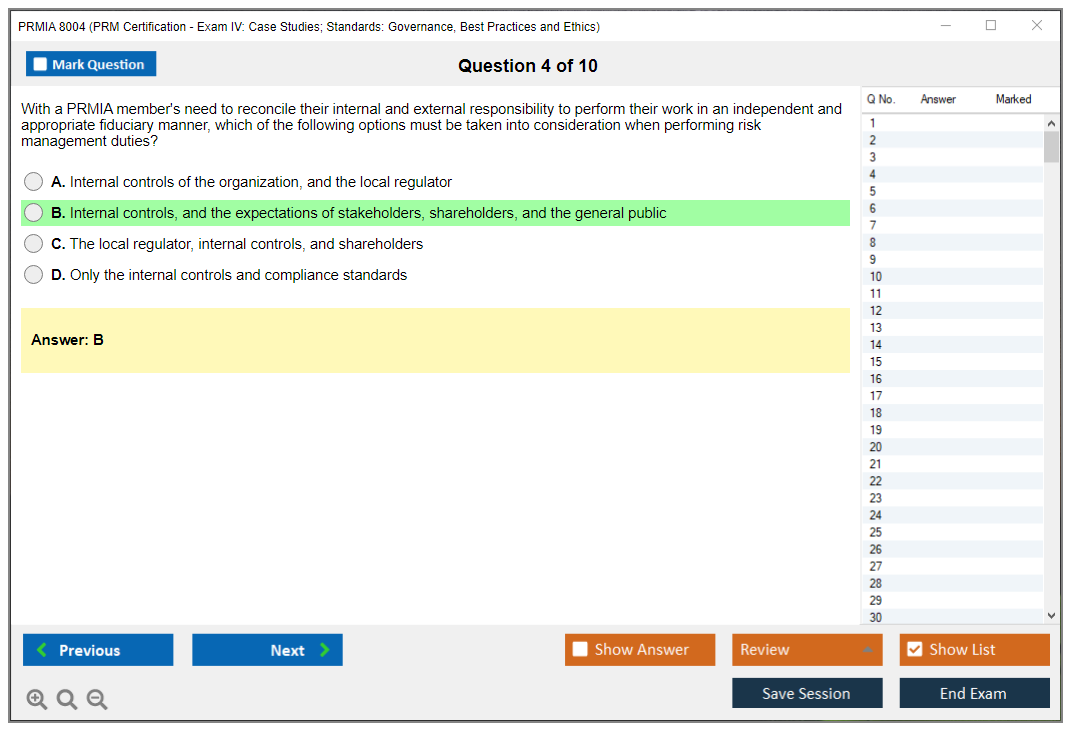The height and width of the screenshot is (735, 1075).
Task: Choose option B about stakeholders and public
Action: [x=34, y=213]
